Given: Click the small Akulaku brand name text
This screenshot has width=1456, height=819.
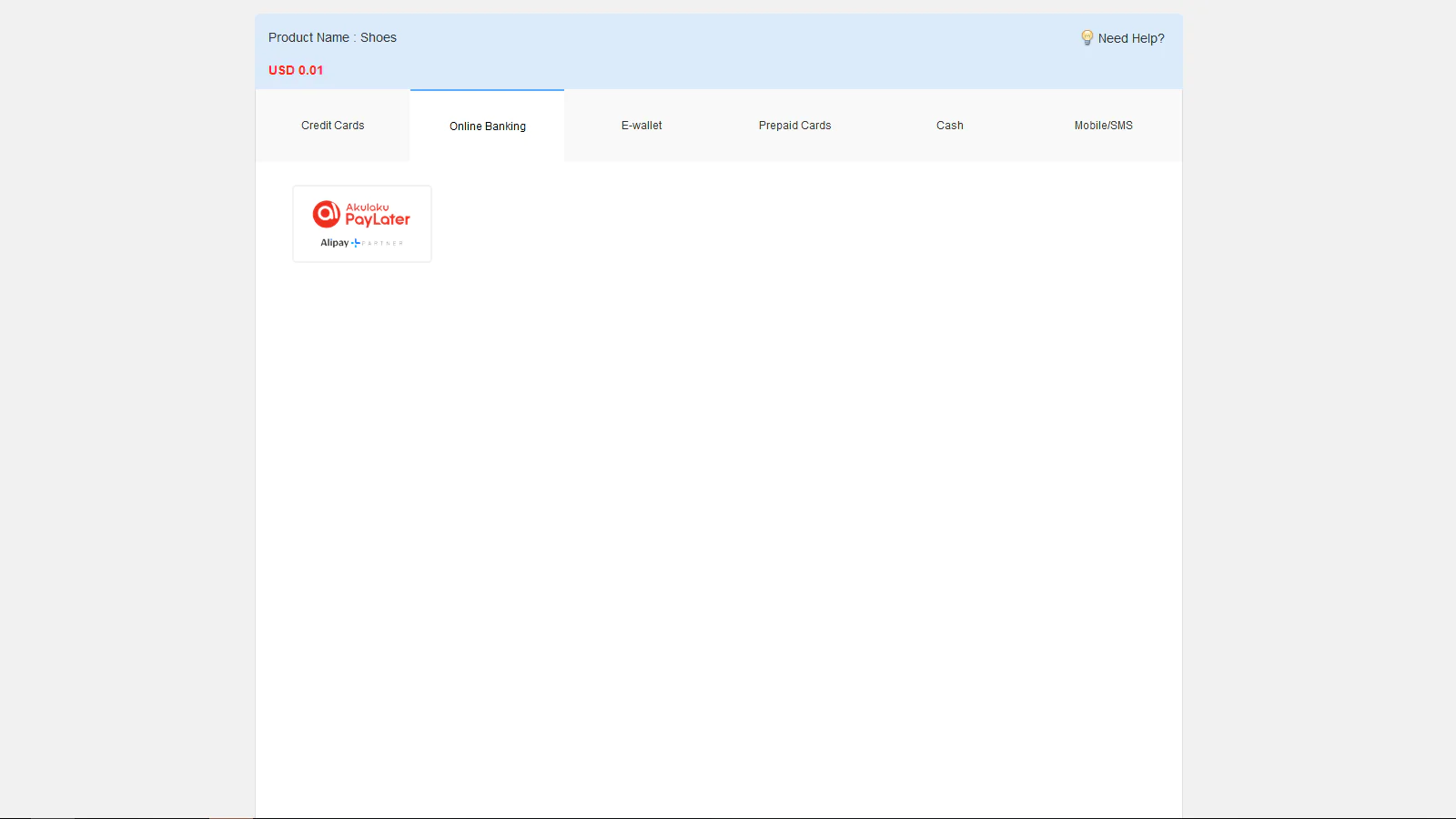Looking at the screenshot, I should coord(367,207).
